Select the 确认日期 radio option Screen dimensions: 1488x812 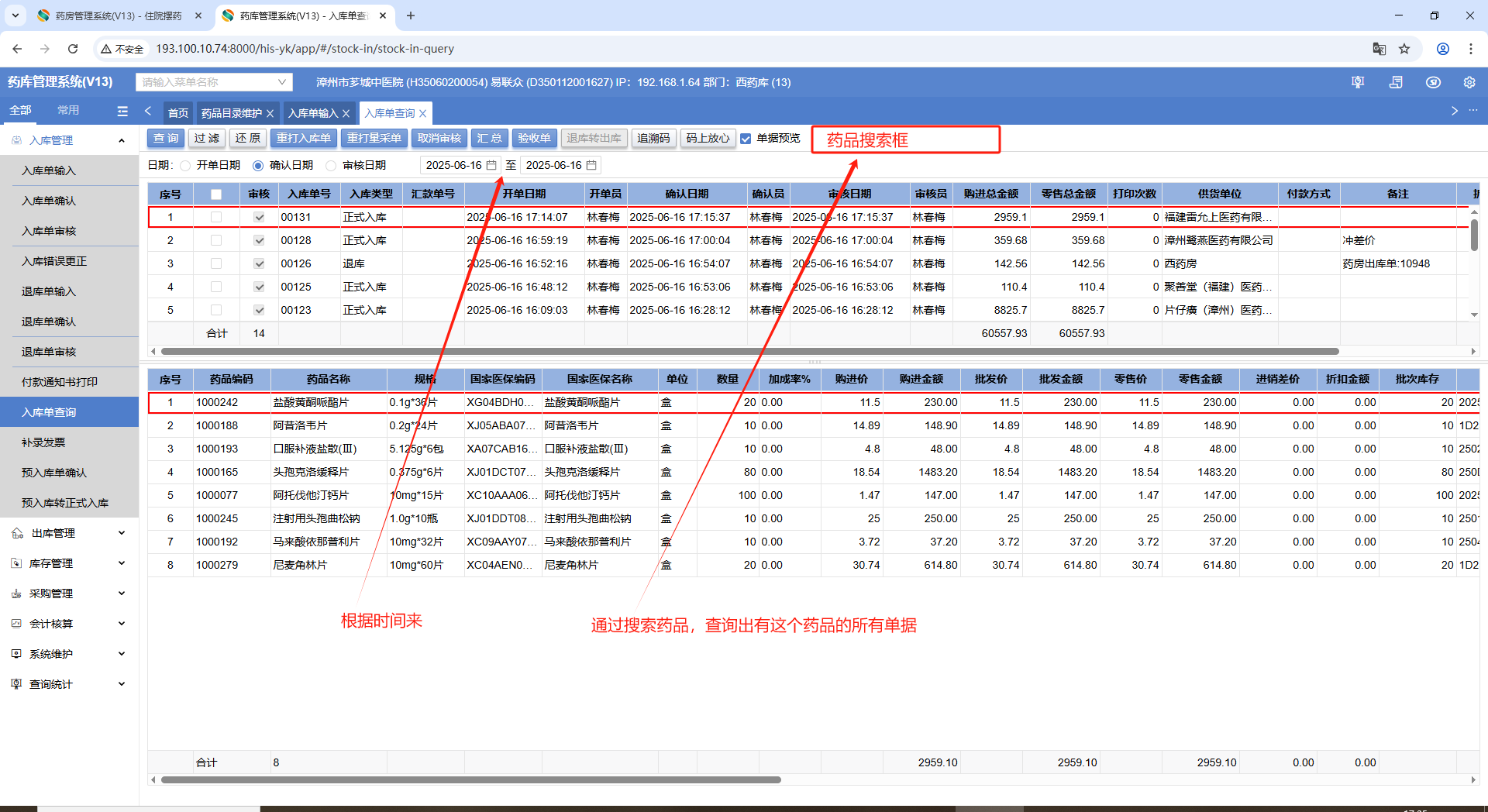258,165
